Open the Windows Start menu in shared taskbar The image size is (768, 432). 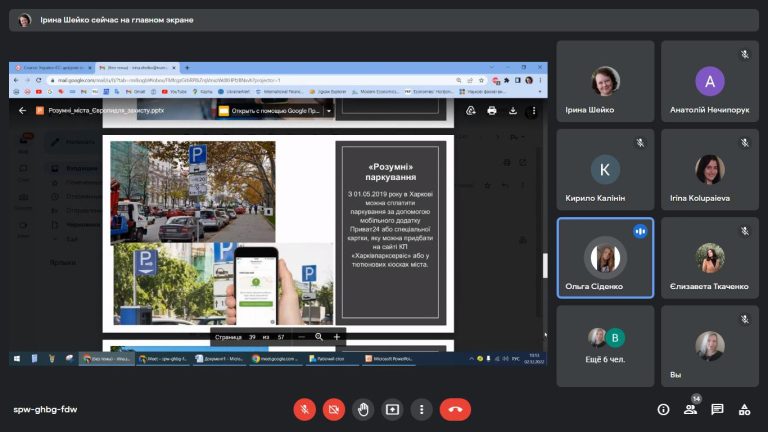[x=17, y=359]
